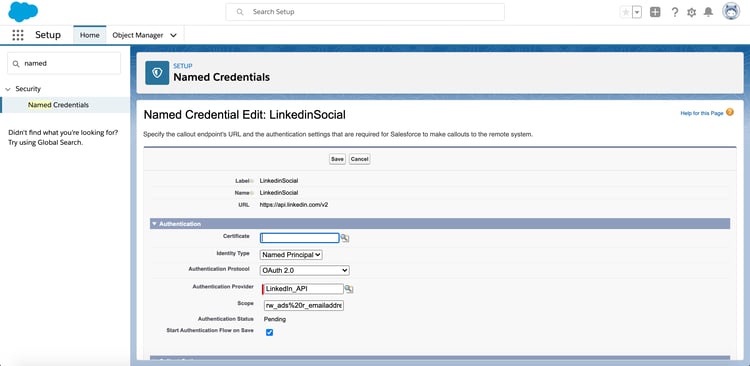The width and height of the screenshot is (750, 366).
Task: Click the Pending authentication status text
Action: [x=275, y=319]
